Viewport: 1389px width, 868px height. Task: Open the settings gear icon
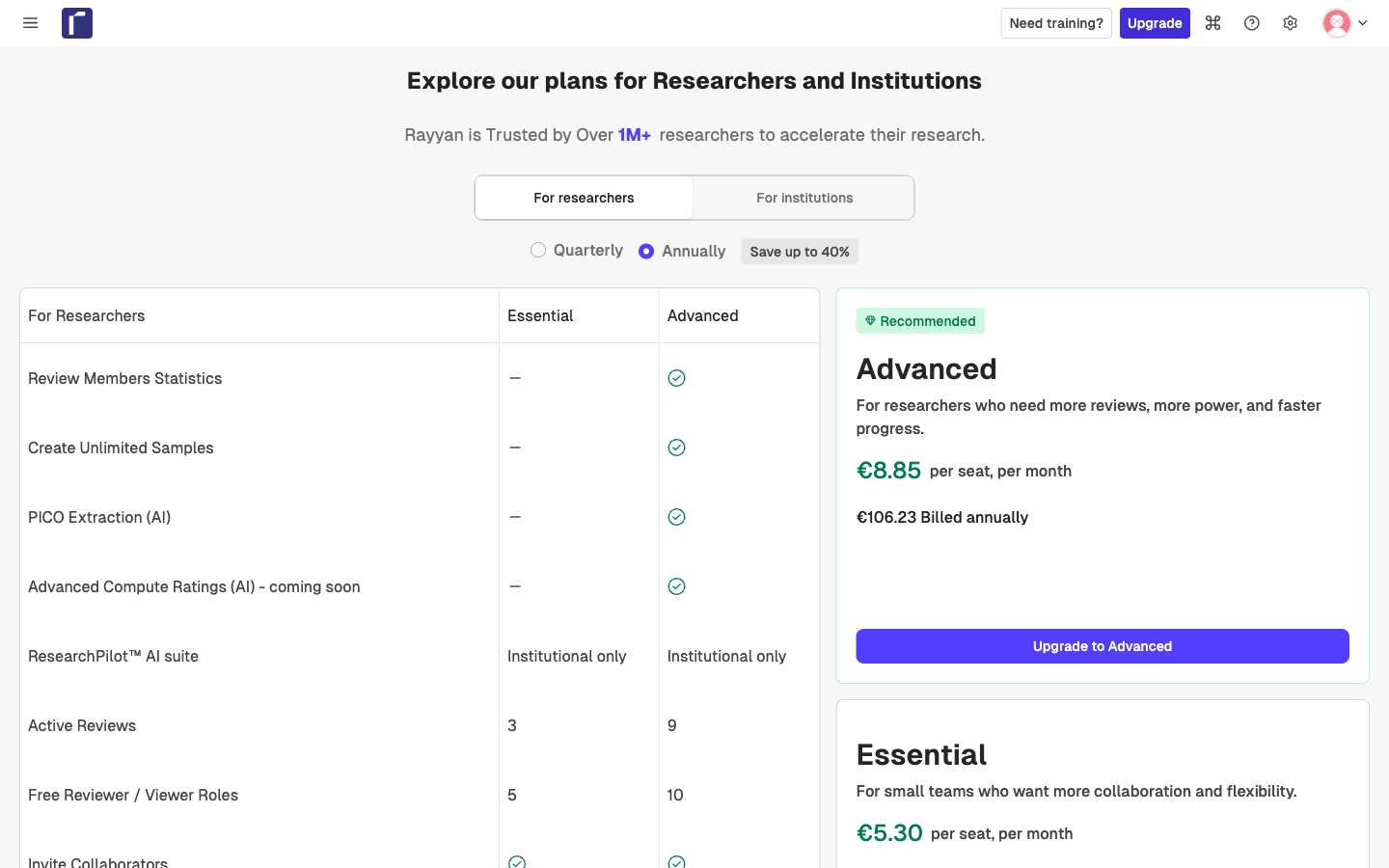pyautogui.click(x=1291, y=23)
